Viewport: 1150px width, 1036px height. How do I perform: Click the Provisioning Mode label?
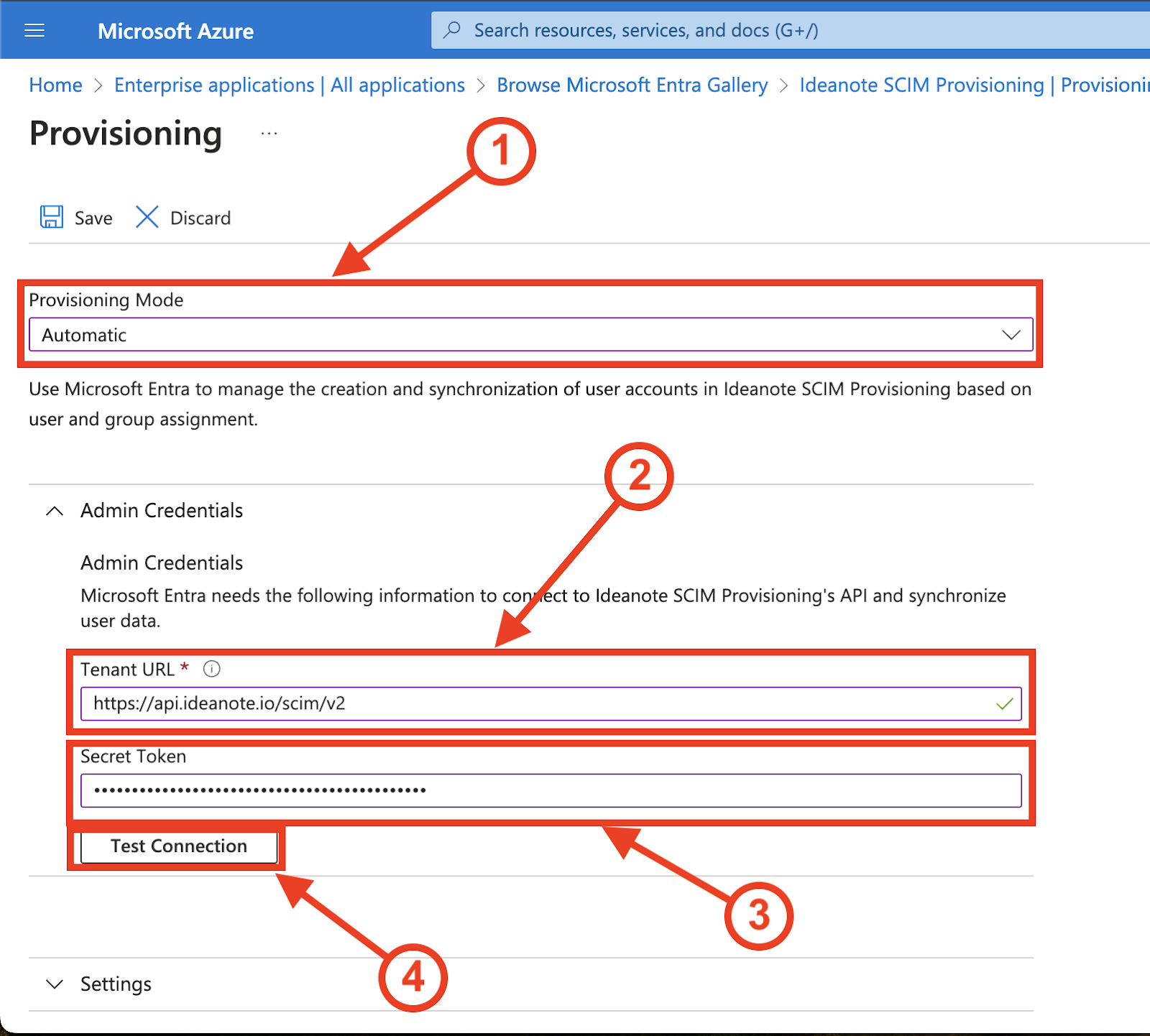[106, 300]
